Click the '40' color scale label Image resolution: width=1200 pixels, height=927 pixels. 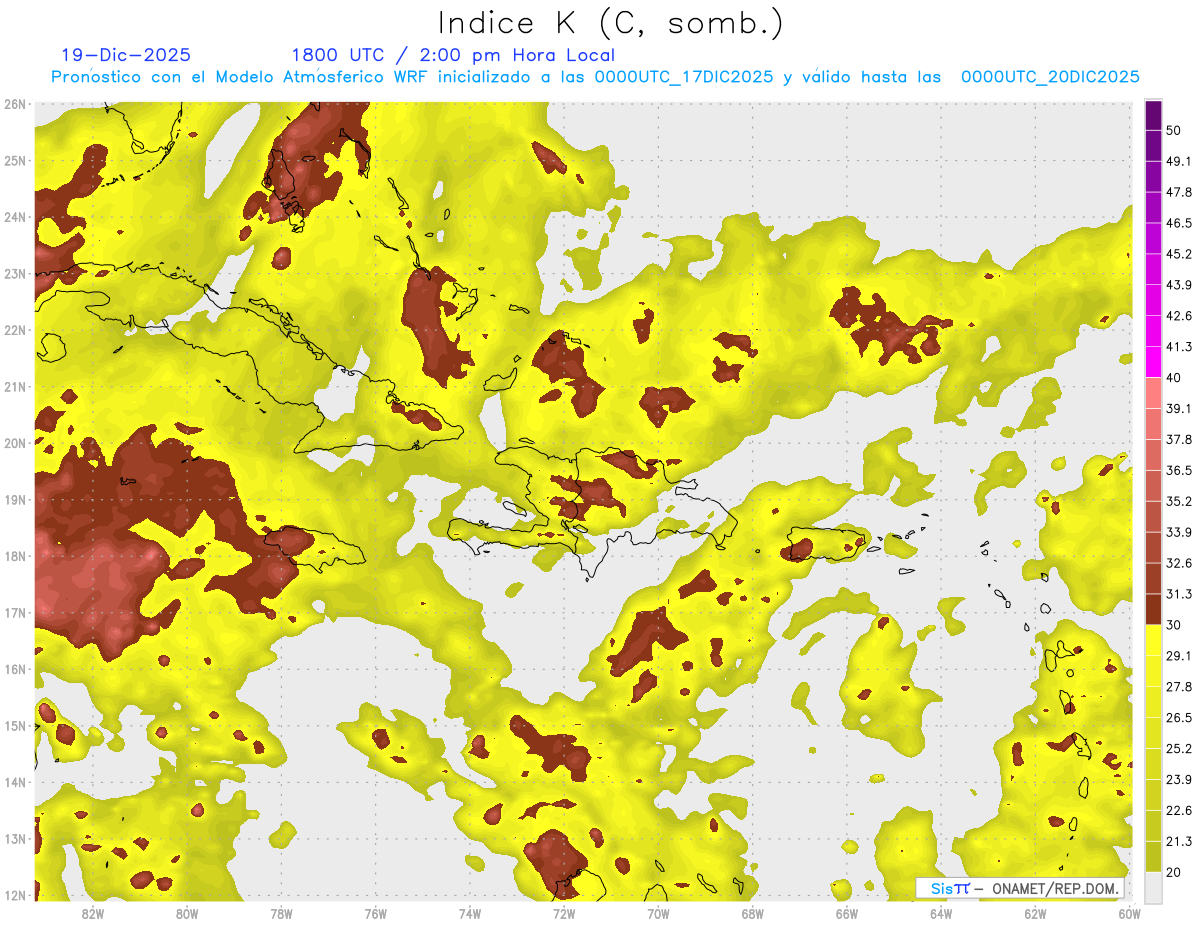click(x=1174, y=377)
